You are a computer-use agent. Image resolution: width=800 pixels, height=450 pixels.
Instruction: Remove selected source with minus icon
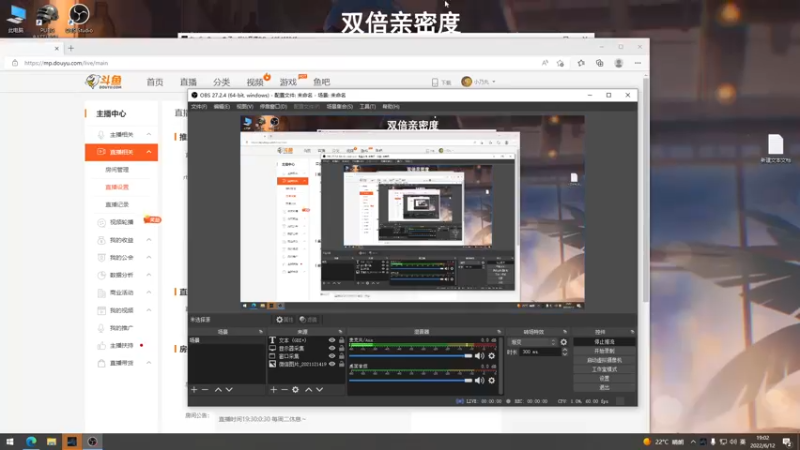(284, 390)
